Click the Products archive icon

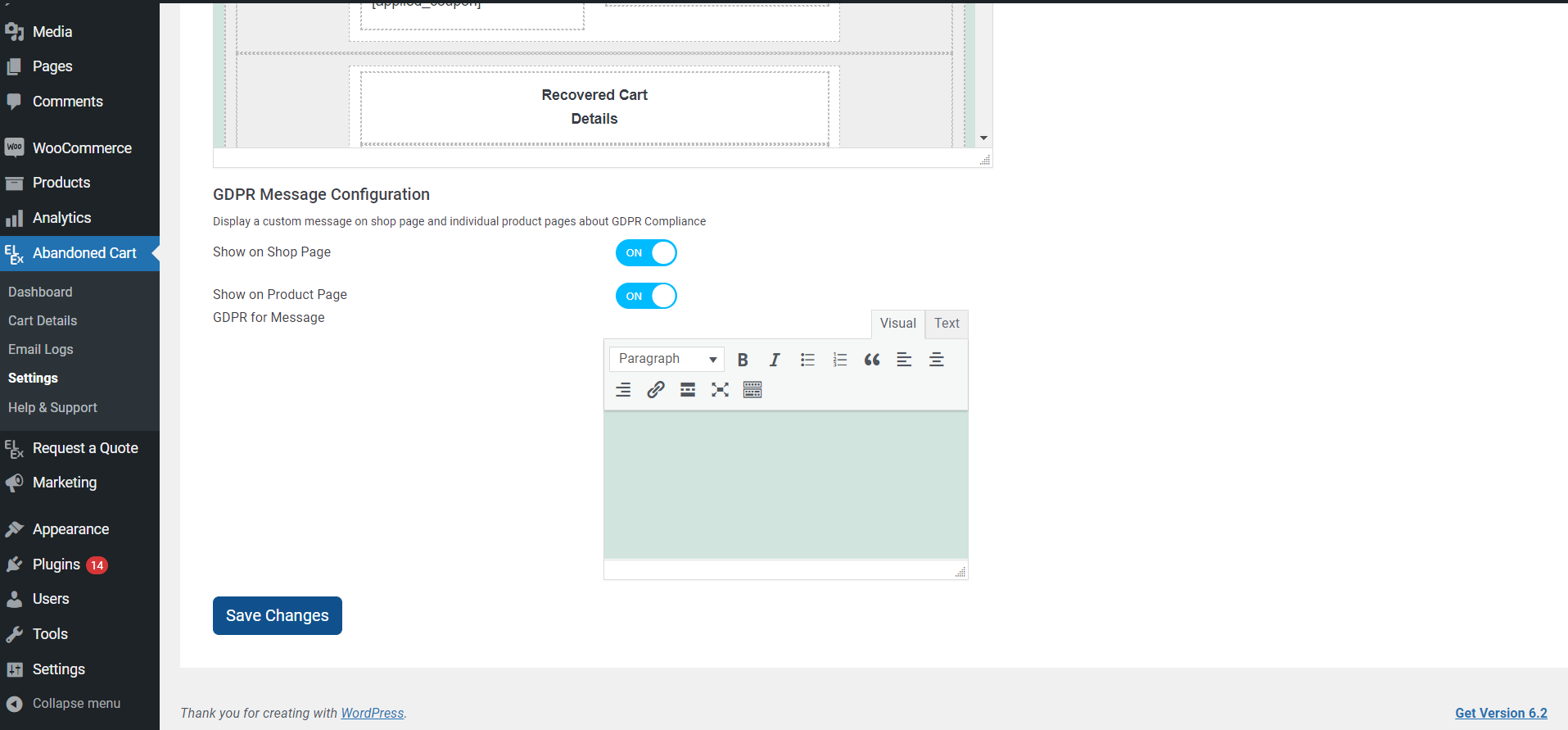[15, 183]
